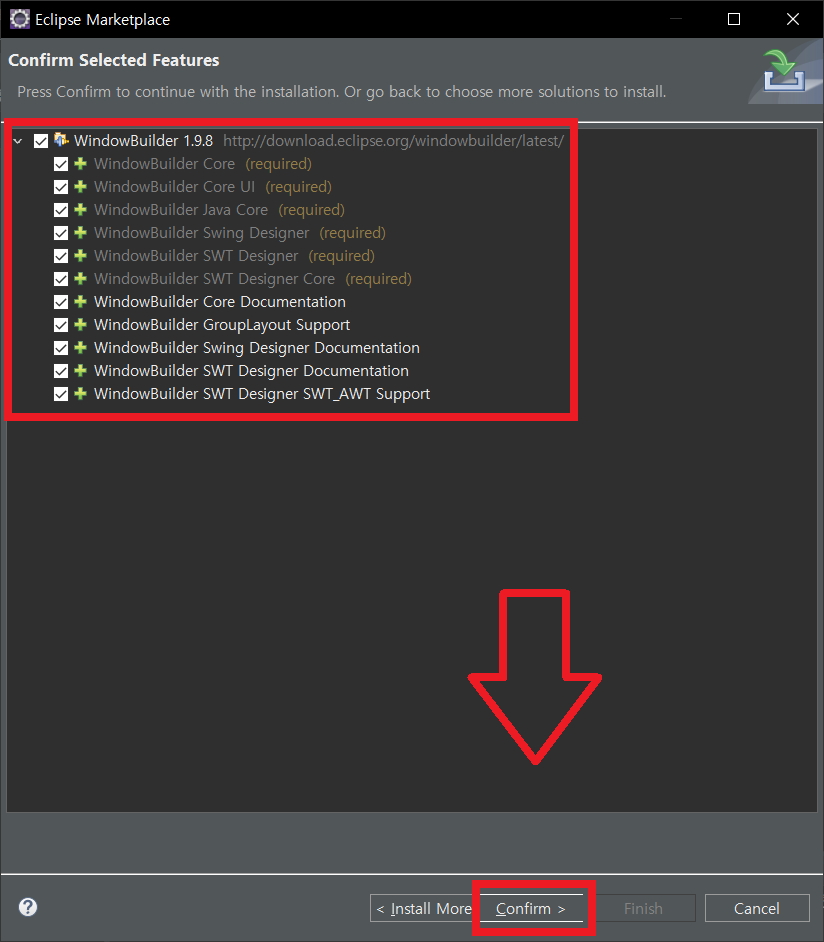Go back with Install More button

point(424,908)
